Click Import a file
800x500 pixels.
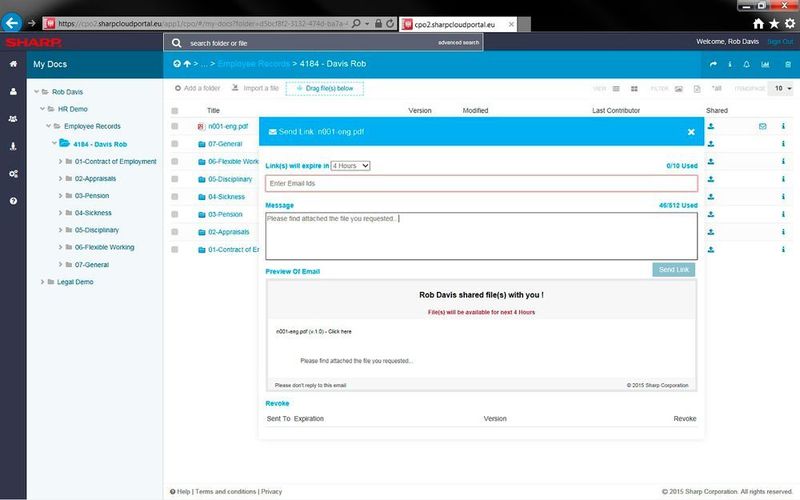(x=255, y=88)
